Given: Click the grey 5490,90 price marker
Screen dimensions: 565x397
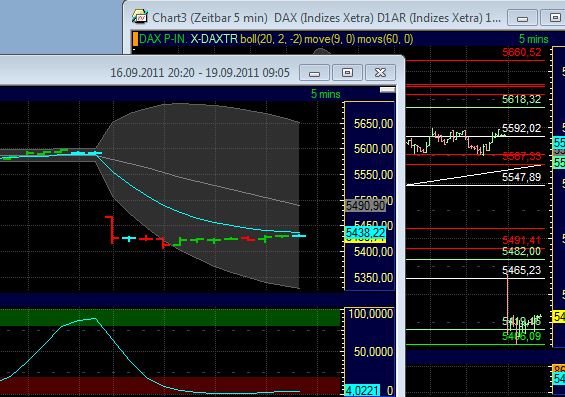Looking at the screenshot, I should 365,206.
